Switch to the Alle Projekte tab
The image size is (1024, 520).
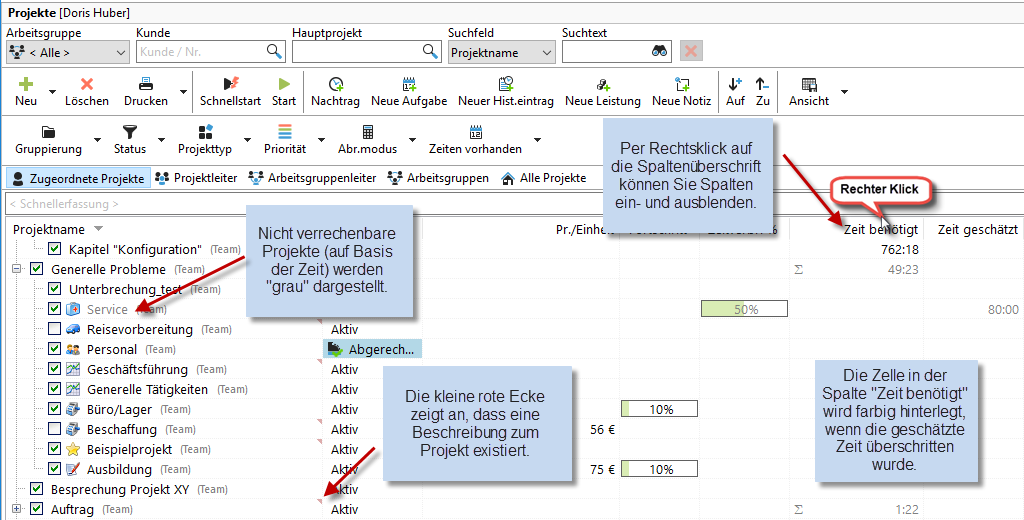(543, 178)
